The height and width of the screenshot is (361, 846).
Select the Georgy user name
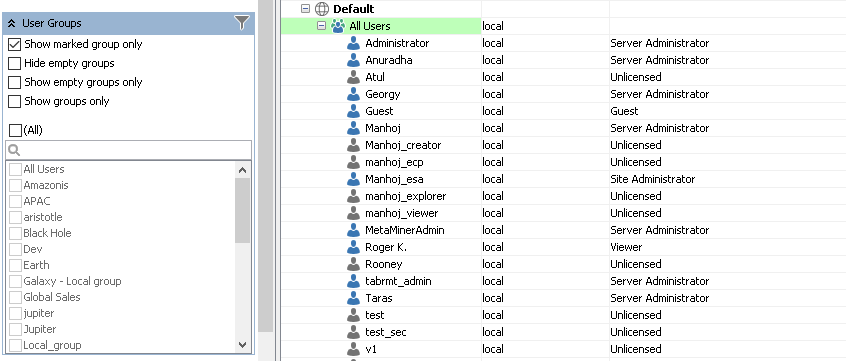point(383,94)
